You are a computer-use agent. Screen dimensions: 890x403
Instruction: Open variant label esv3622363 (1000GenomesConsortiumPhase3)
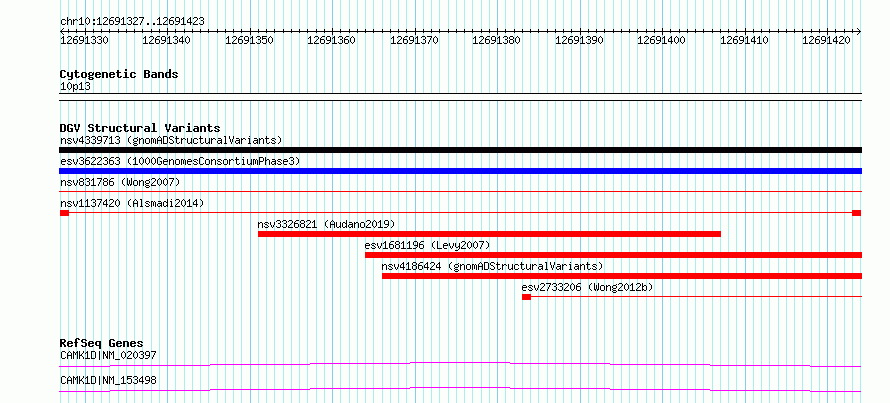pyautogui.click(x=180, y=162)
